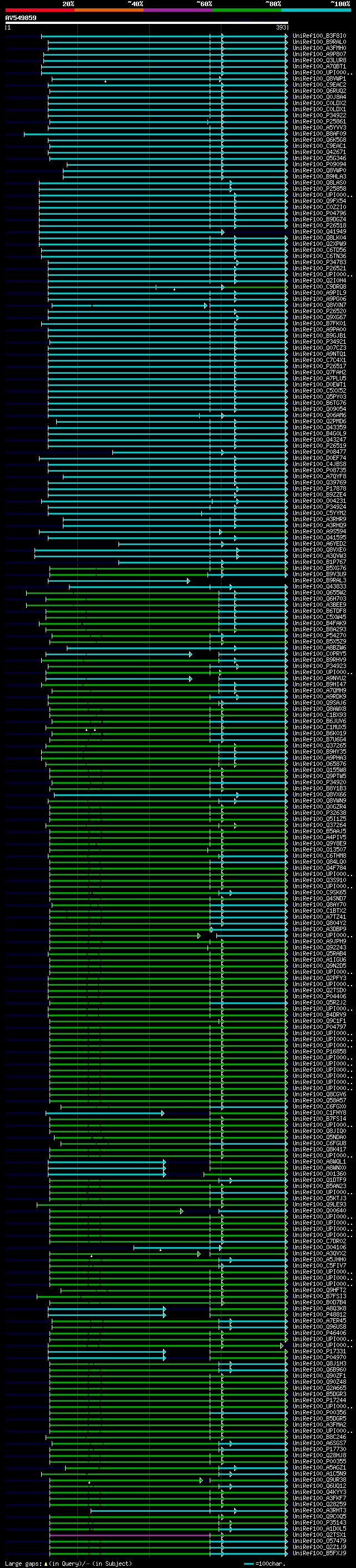Select hit label UniRef100_P17331
The width and height of the screenshot is (356, 1568).
[319, 1351]
